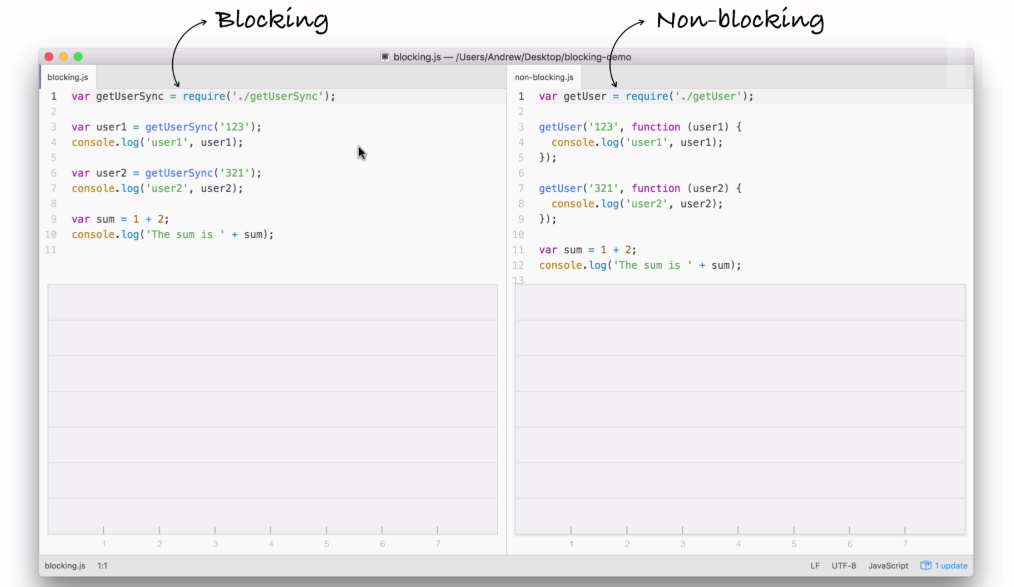Open the LF line ending selector
Image resolution: width=1014 pixels, height=587 pixels.
[x=815, y=566]
